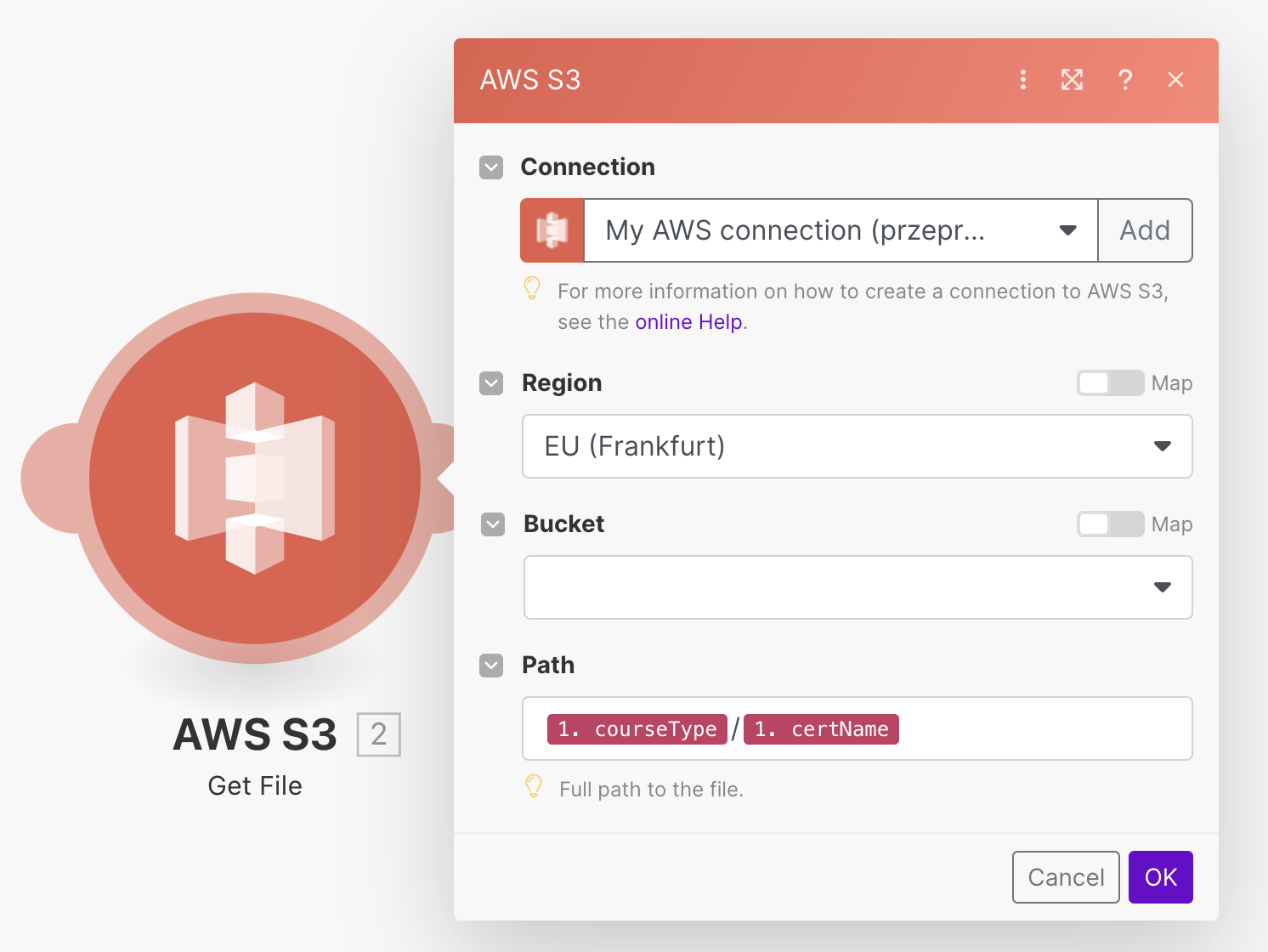
Task: Collapse the Connection section chevron
Action: [491, 167]
